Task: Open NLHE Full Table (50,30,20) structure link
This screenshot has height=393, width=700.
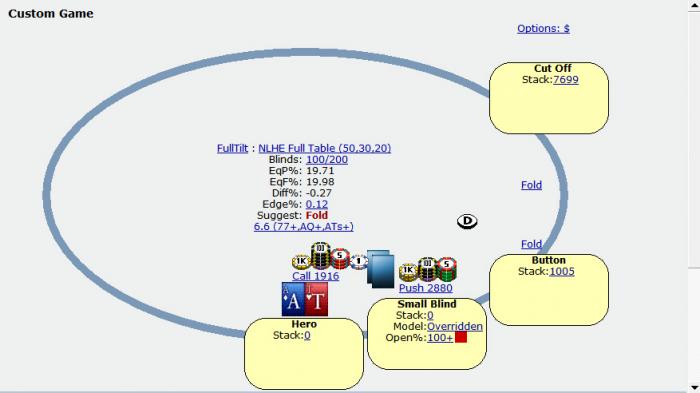Action: pos(325,148)
